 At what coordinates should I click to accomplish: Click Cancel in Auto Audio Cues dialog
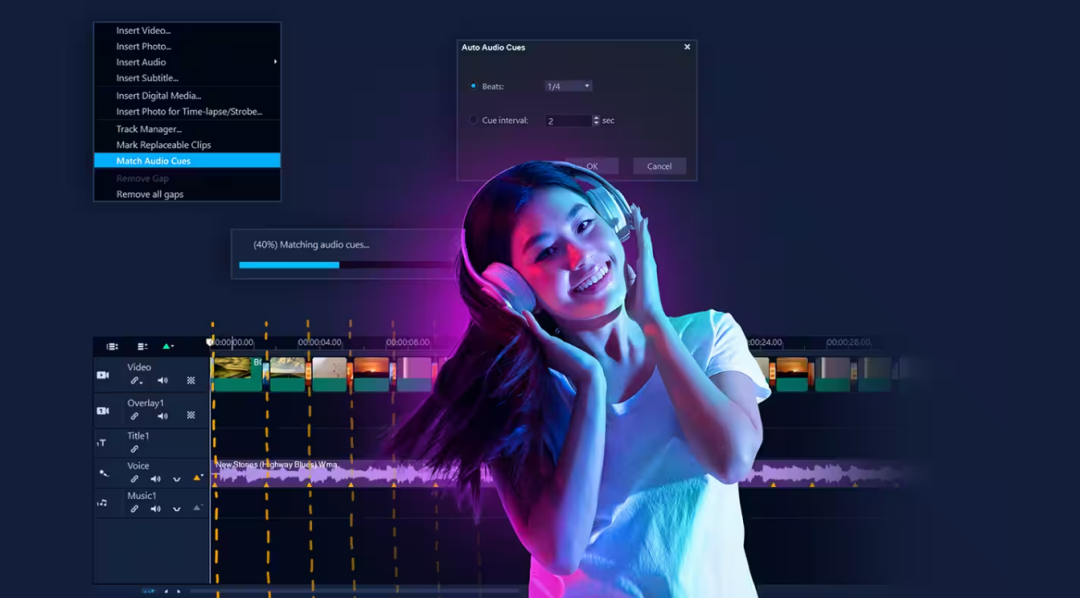[659, 166]
